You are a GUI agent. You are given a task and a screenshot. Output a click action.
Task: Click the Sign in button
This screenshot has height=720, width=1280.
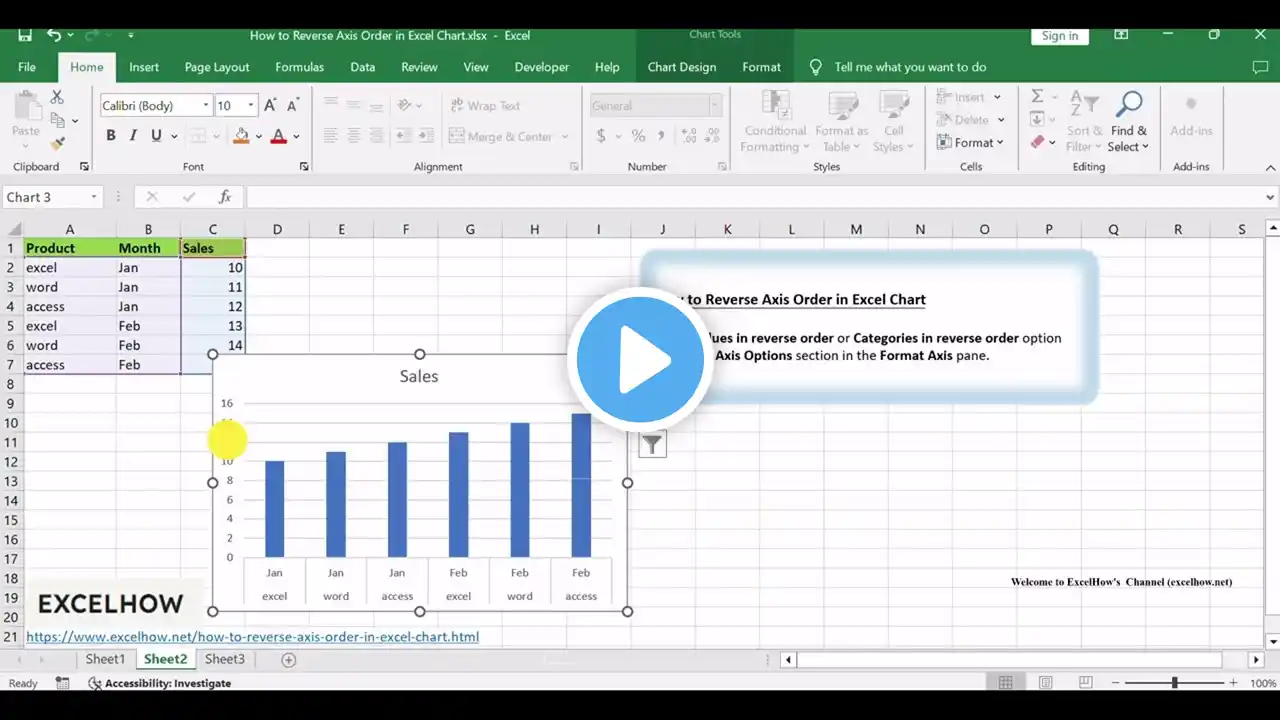point(1059,36)
